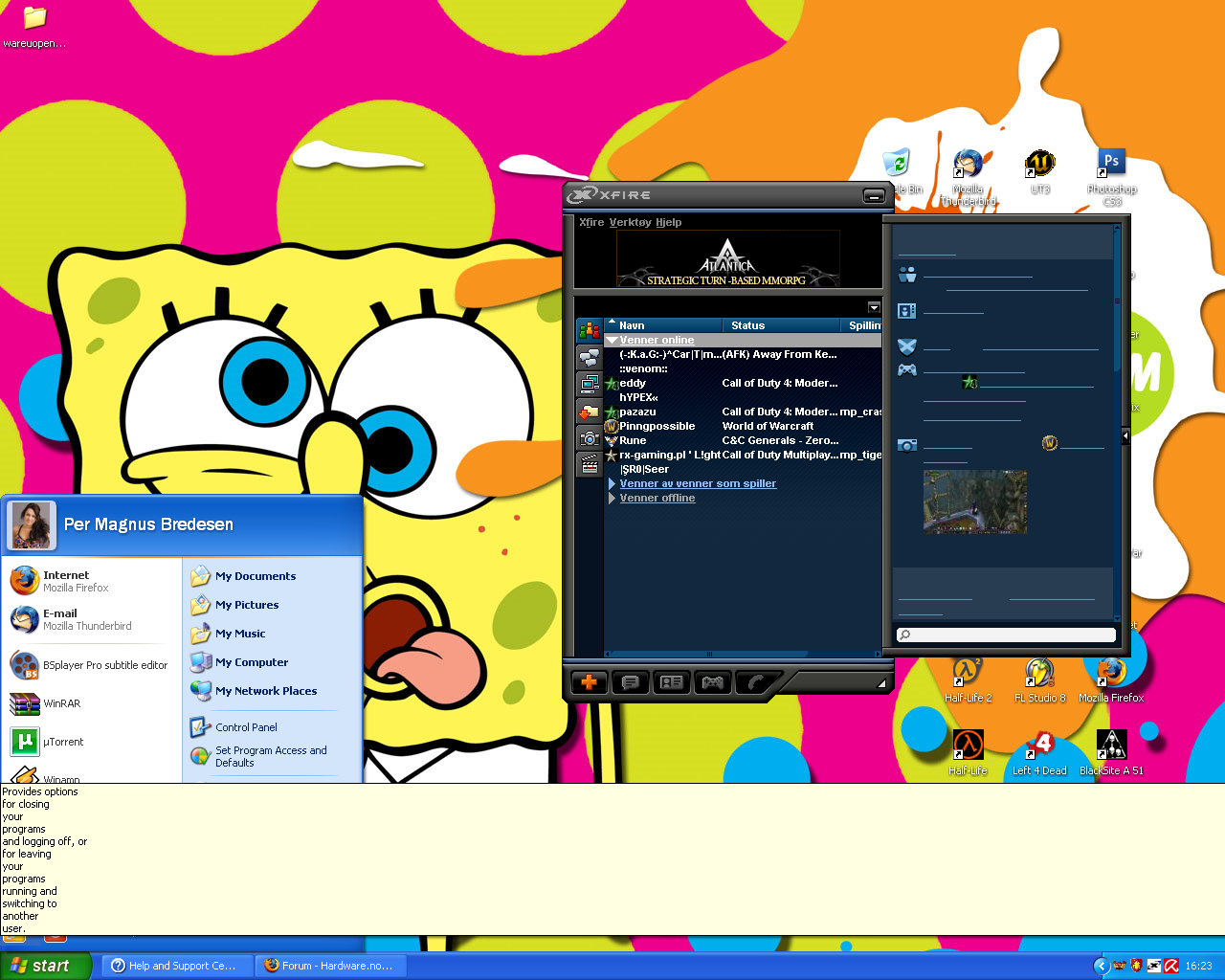Click Set Program Access and Defaults

click(271, 756)
